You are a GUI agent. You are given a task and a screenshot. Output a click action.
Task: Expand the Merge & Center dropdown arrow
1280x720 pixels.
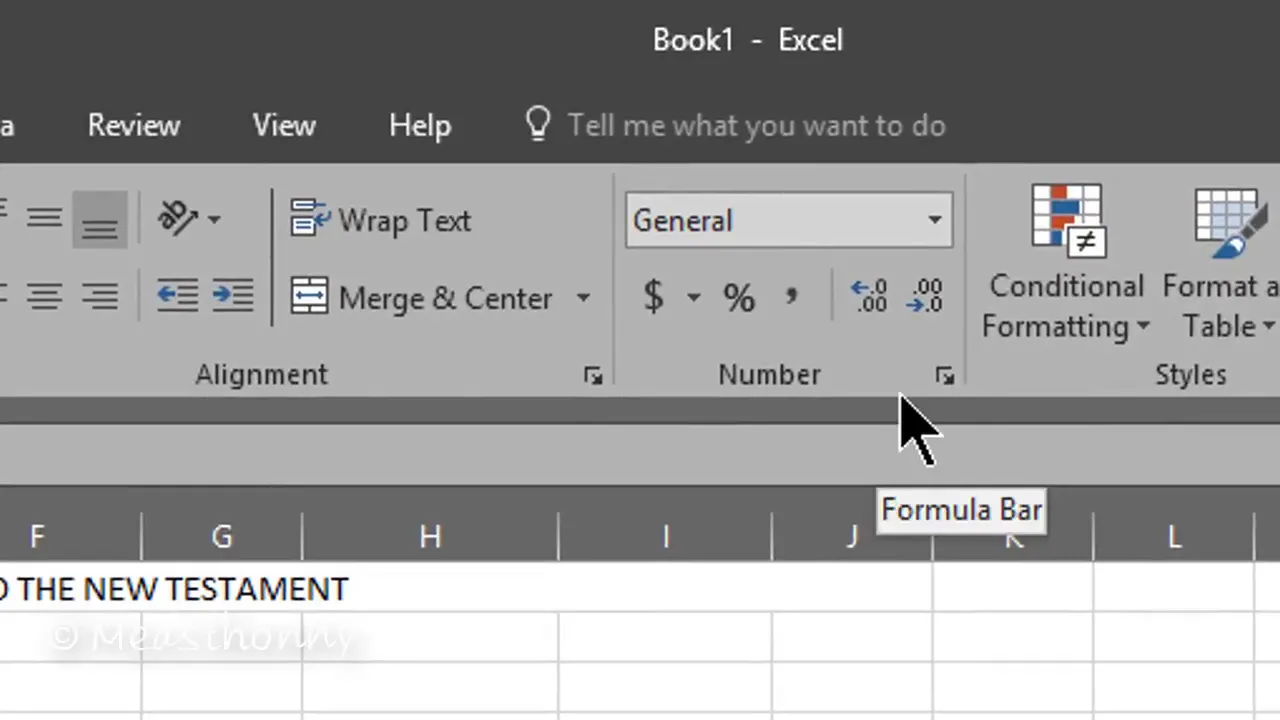point(583,298)
